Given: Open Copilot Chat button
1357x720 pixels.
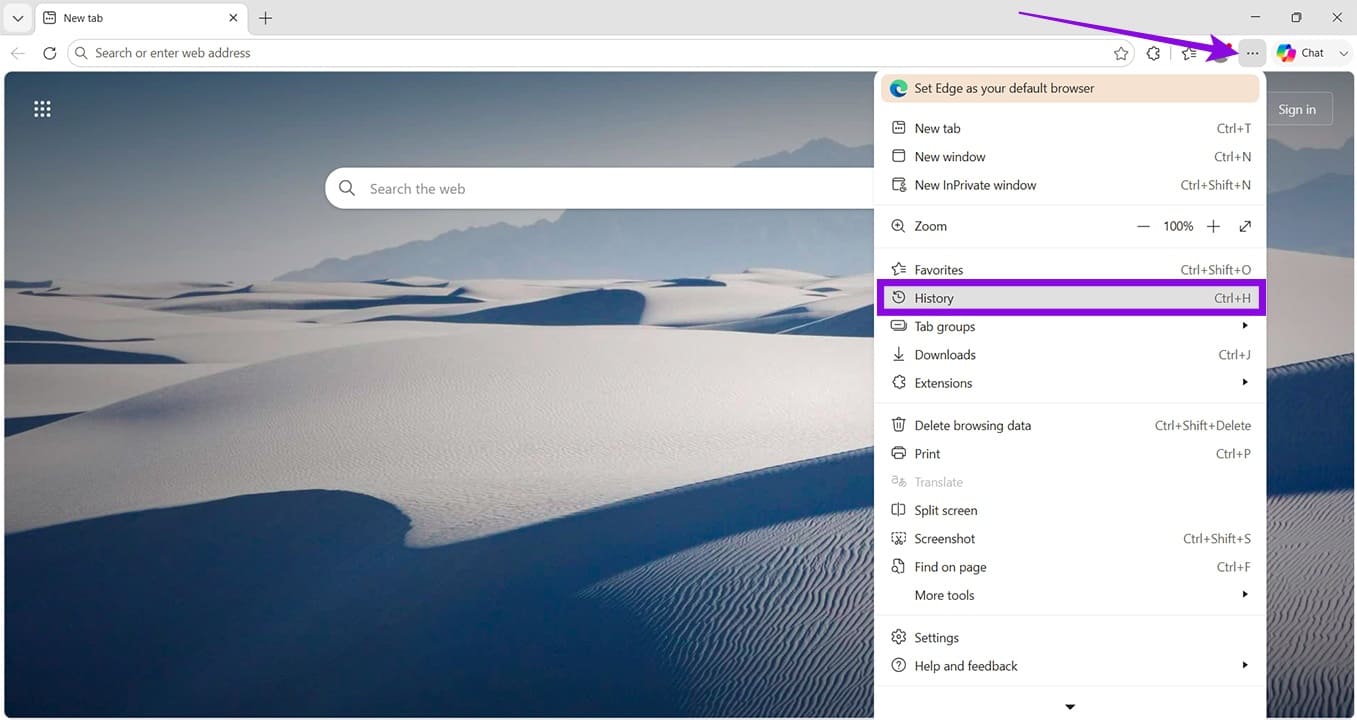Looking at the screenshot, I should coord(1299,53).
